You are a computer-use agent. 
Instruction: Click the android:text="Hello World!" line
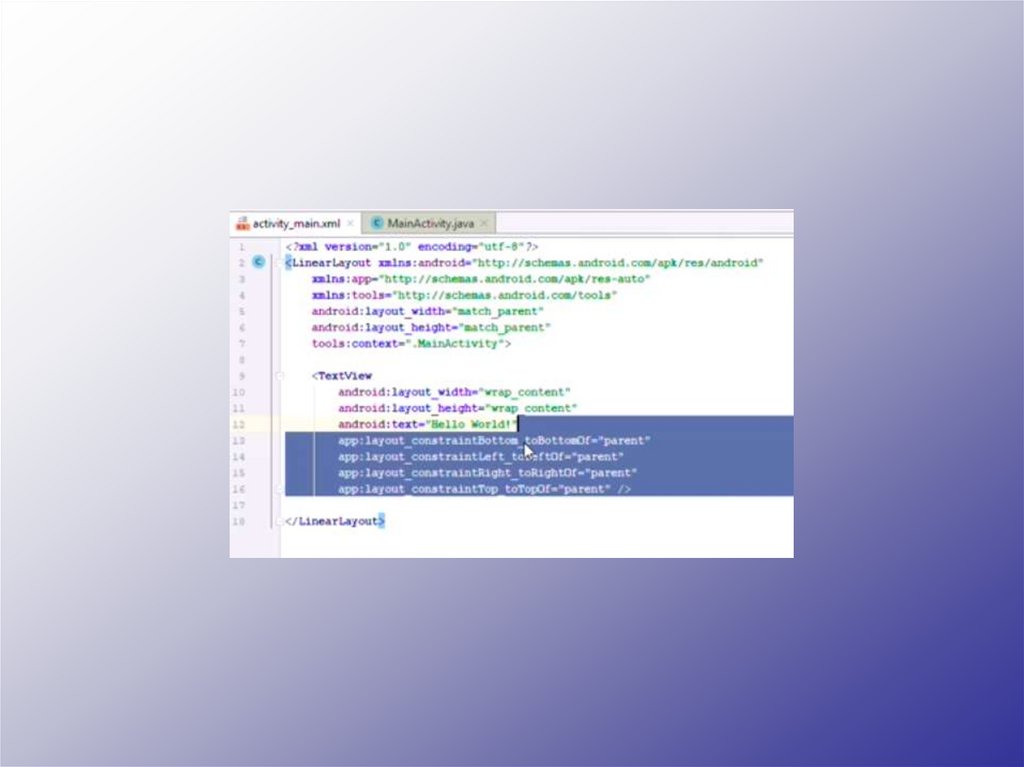coord(428,425)
